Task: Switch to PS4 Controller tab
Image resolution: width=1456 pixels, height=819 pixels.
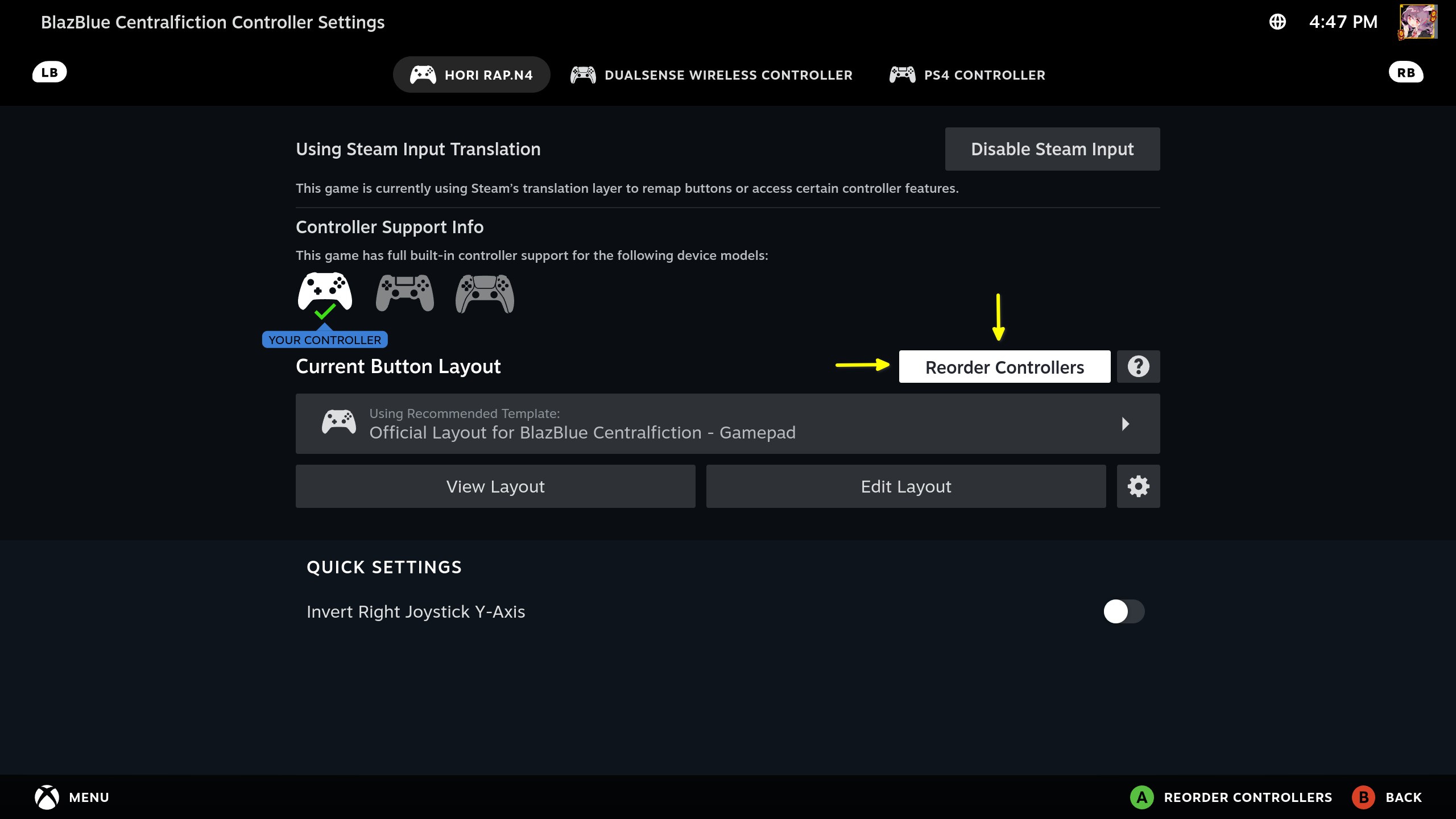Action: 967,75
